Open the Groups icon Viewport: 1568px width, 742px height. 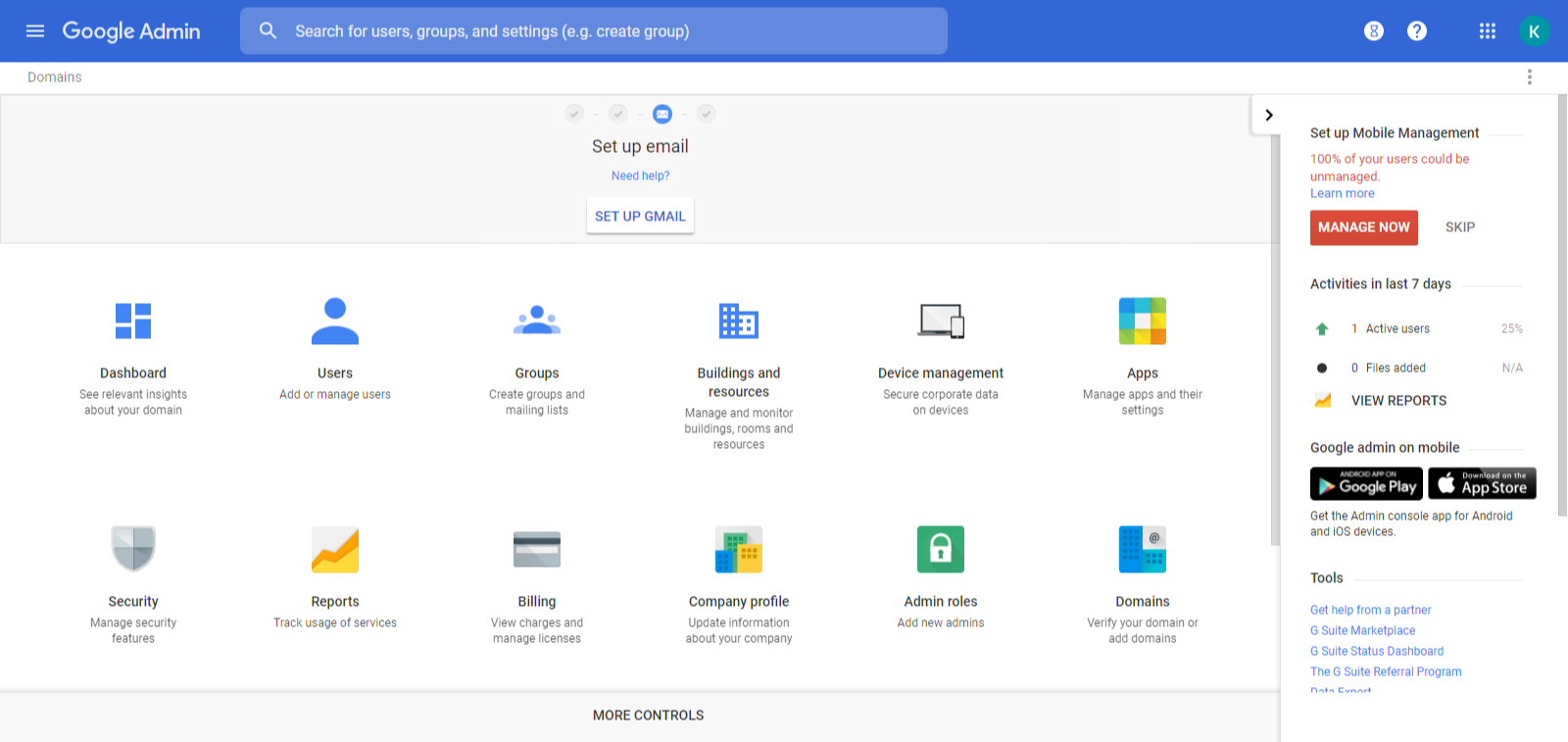coord(537,321)
